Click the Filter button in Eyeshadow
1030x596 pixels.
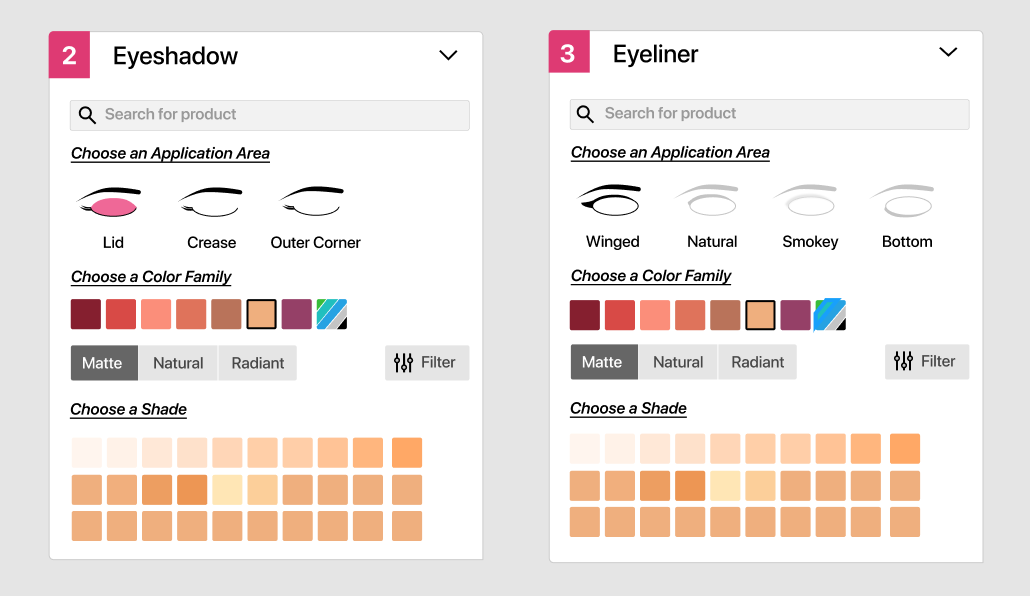[x=426, y=362]
